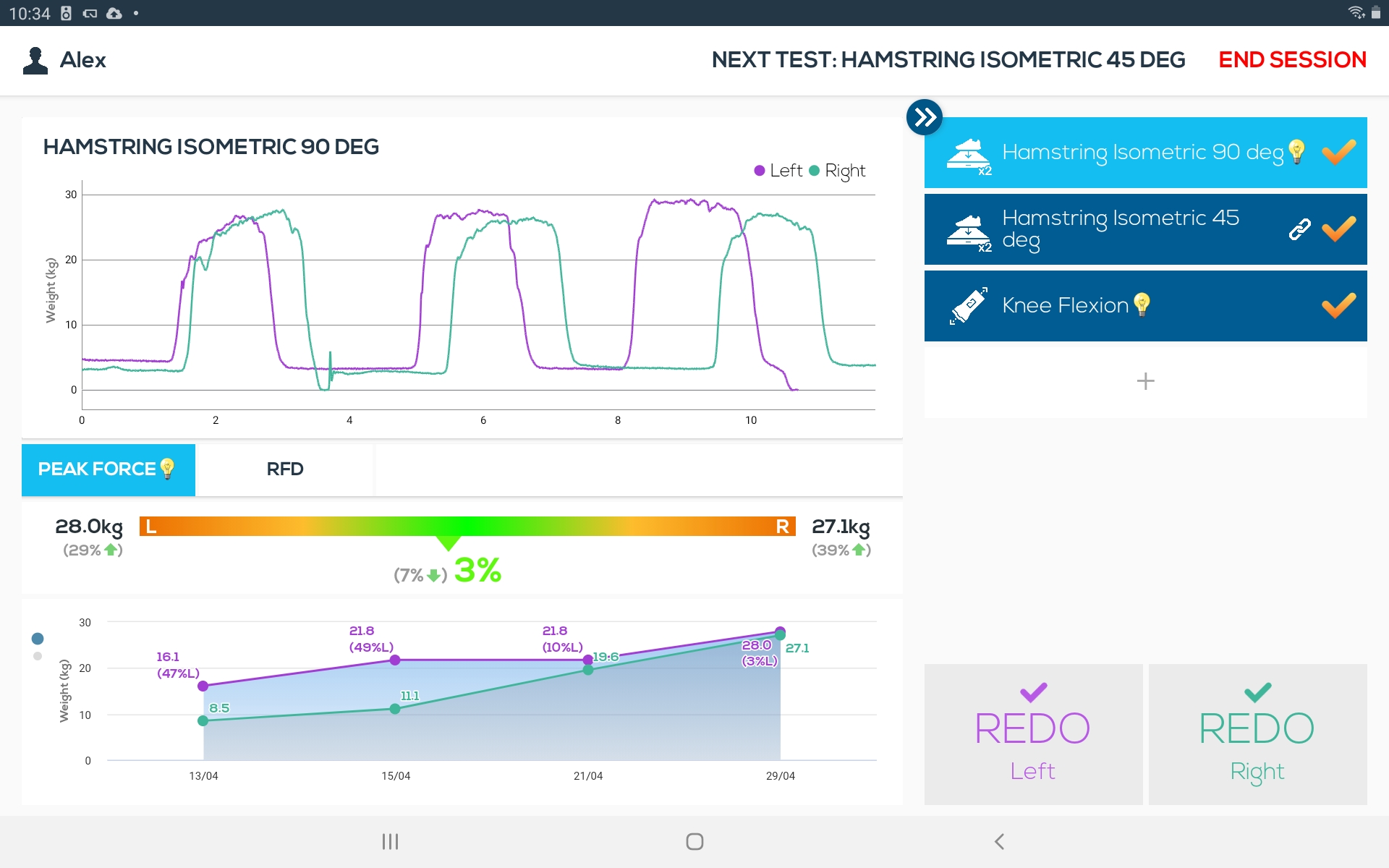This screenshot has width=1389, height=868.
Task: Click the dynamometer icon on Knee Flexion row
Action: point(969,306)
